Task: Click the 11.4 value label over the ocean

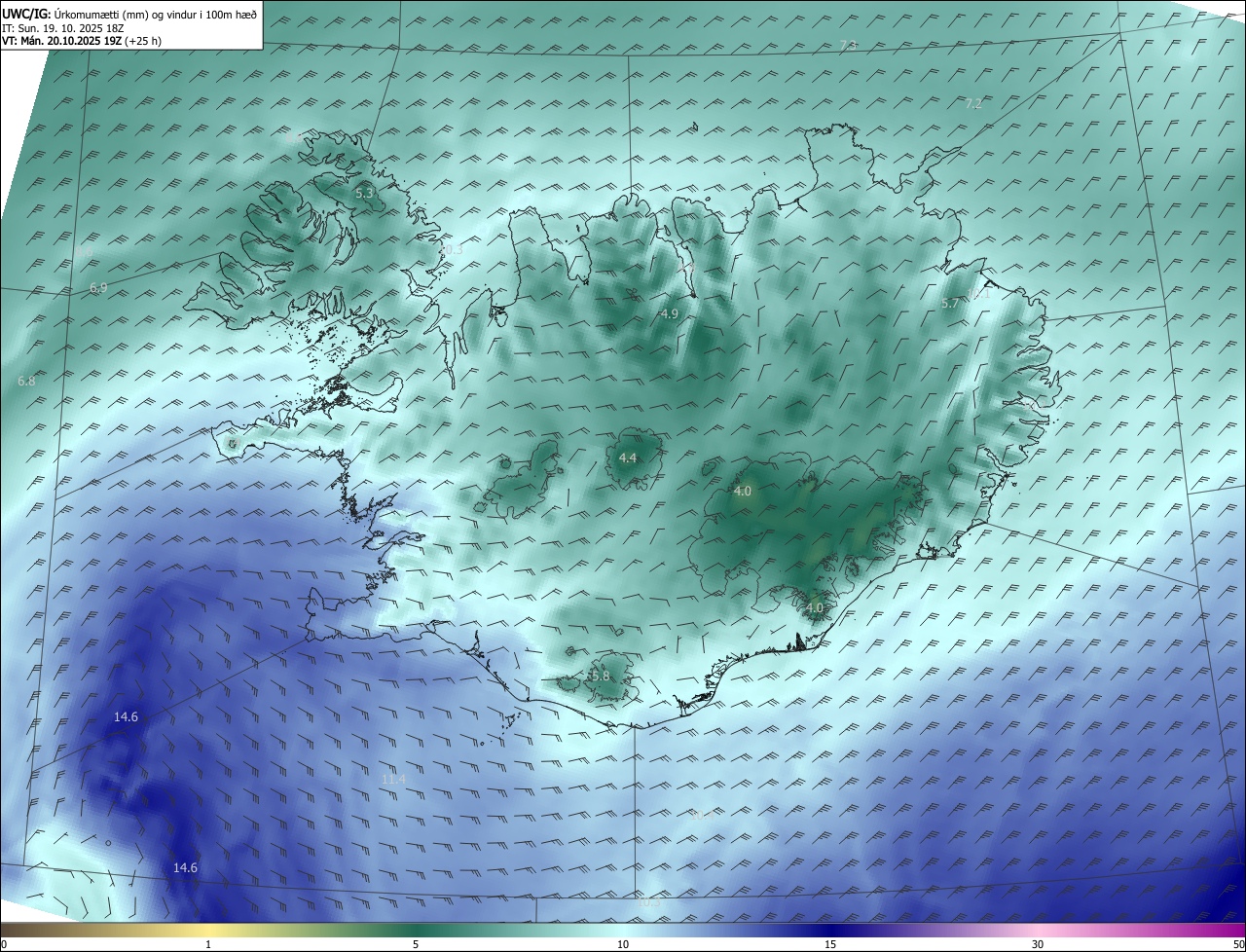Action: (393, 779)
